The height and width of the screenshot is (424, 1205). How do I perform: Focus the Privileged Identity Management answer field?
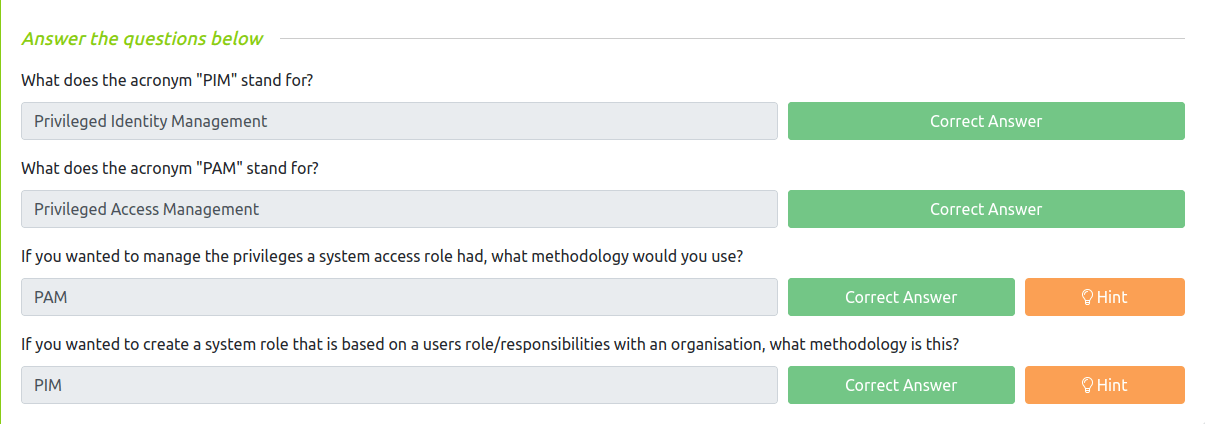coord(399,121)
